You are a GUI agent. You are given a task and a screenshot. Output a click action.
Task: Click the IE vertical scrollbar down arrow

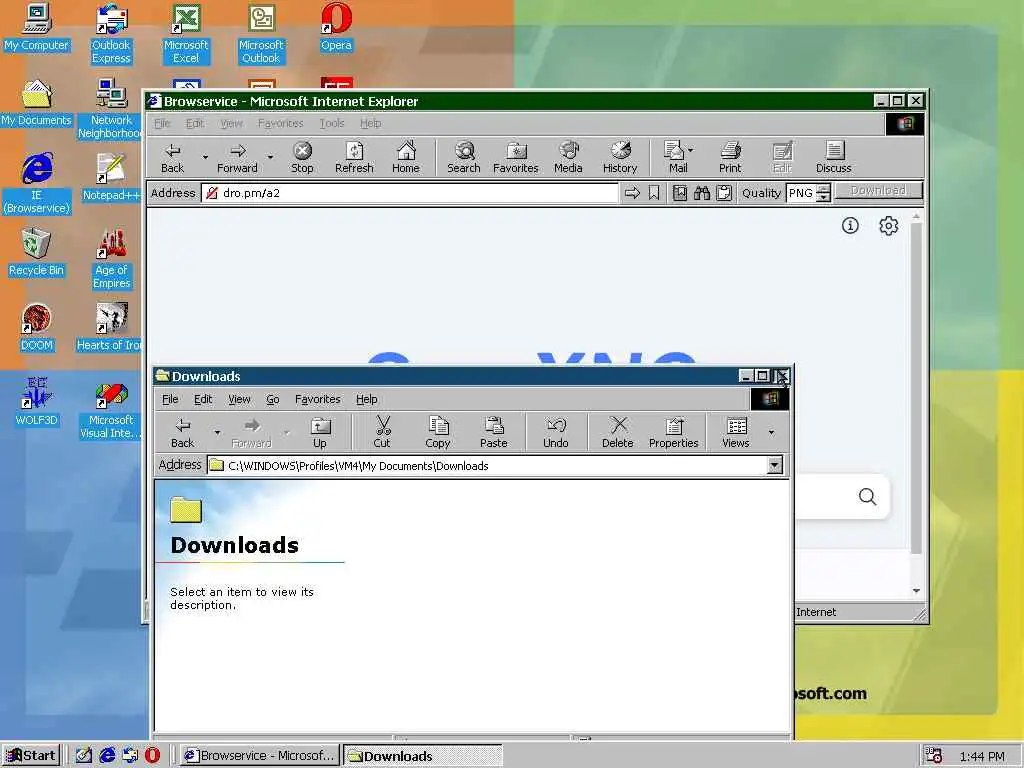[x=916, y=590]
